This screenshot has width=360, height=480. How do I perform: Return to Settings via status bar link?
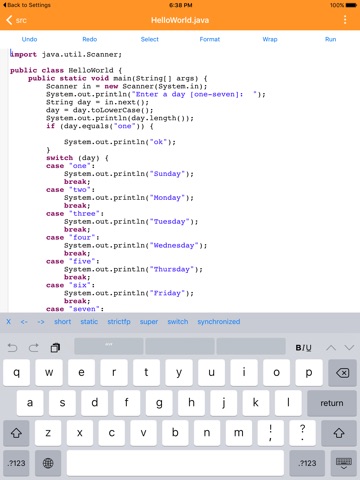(x=26, y=5)
